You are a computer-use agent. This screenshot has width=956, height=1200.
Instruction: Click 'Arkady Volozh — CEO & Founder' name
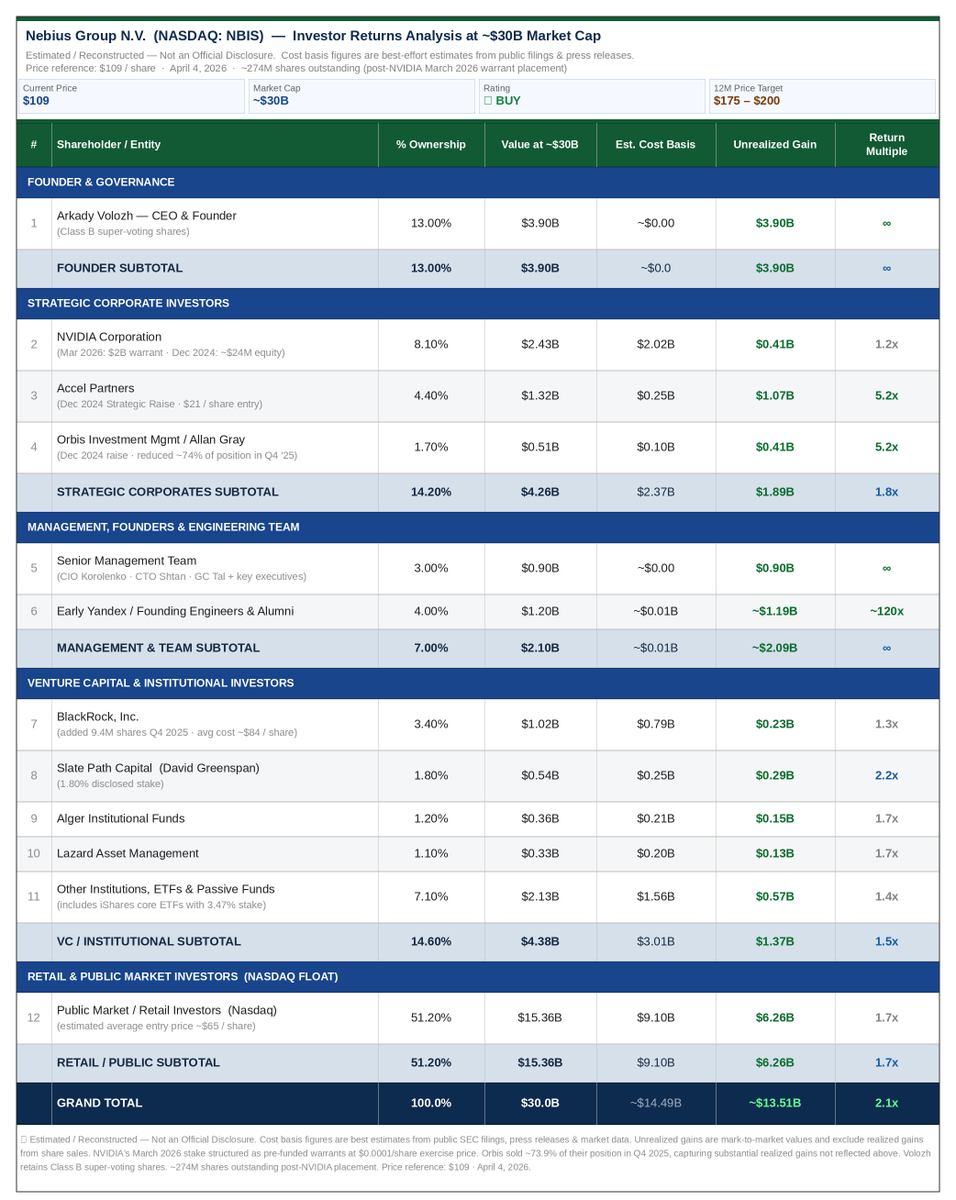pyautogui.click(x=147, y=215)
